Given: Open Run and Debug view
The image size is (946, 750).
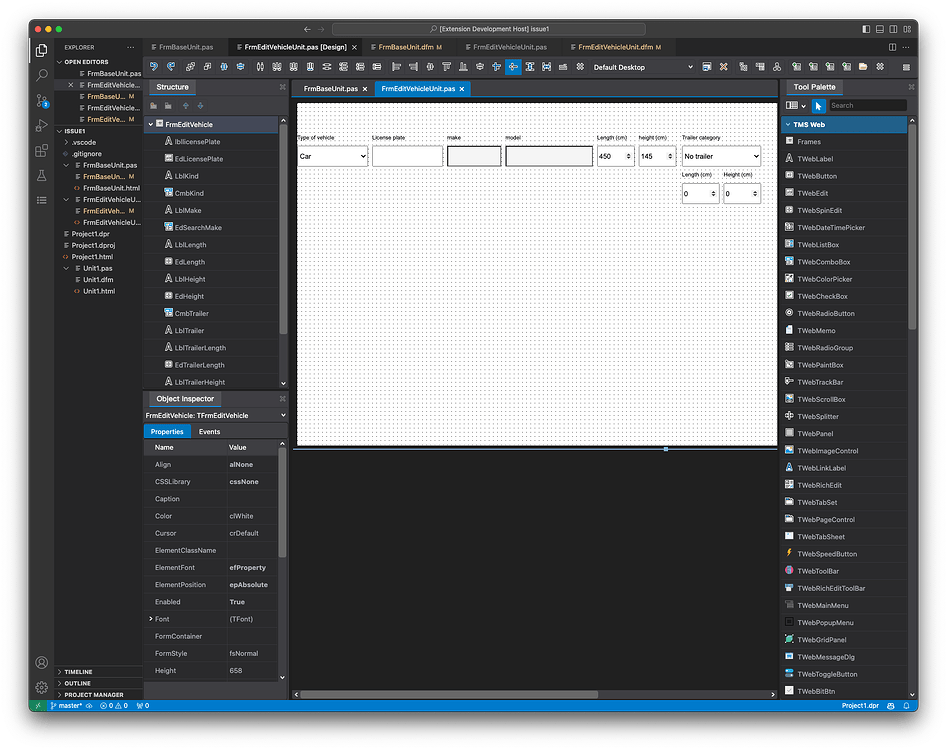Looking at the screenshot, I should pyautogui.click(x=42, y=126).
